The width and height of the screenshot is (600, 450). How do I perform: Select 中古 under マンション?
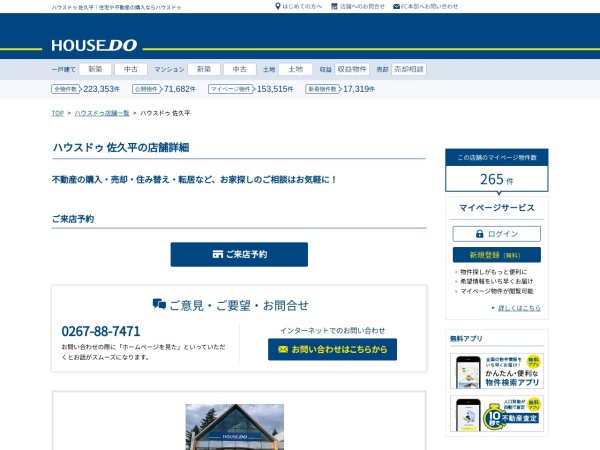240,69
